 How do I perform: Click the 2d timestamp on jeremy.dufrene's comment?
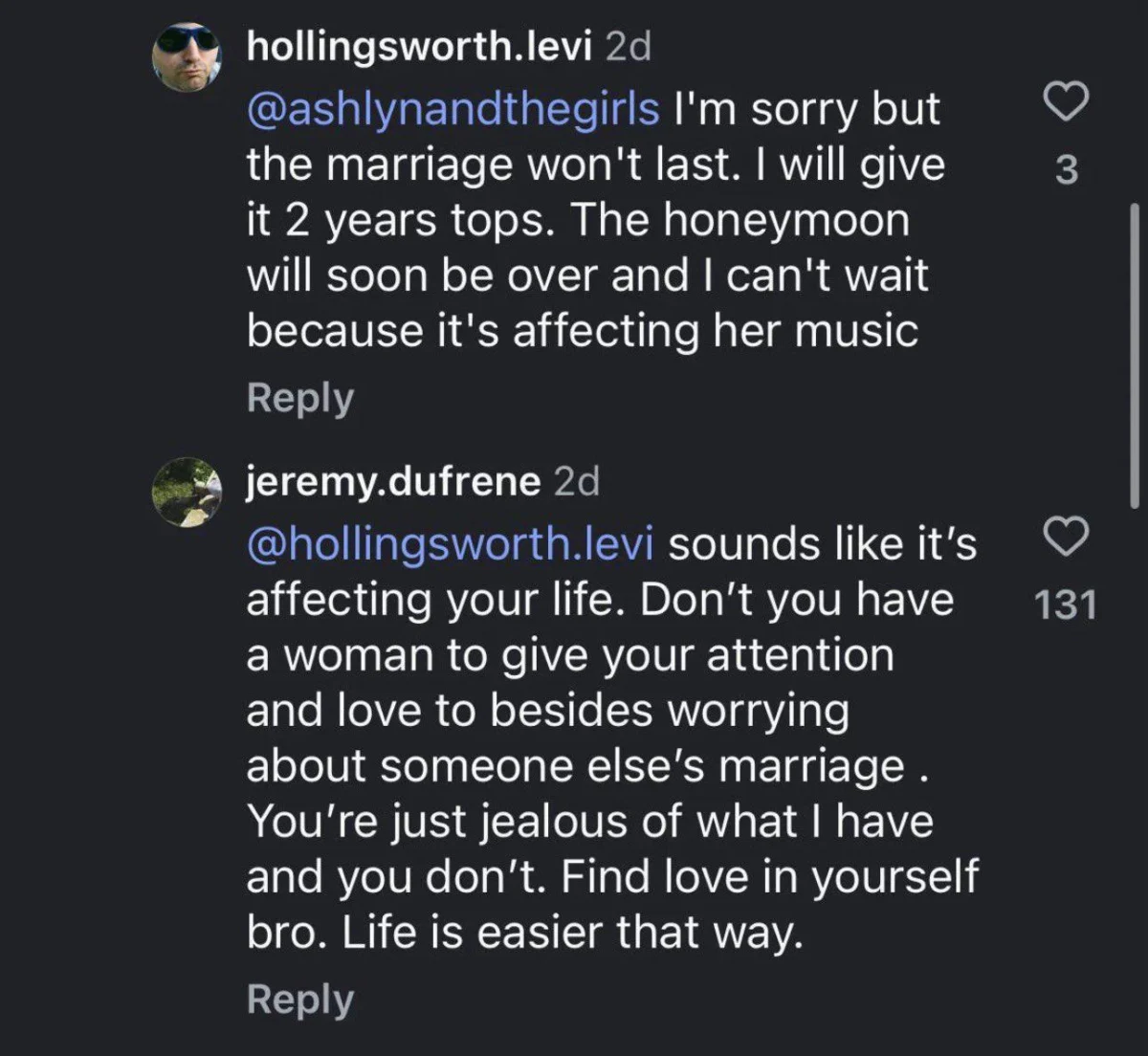point(575,480)
